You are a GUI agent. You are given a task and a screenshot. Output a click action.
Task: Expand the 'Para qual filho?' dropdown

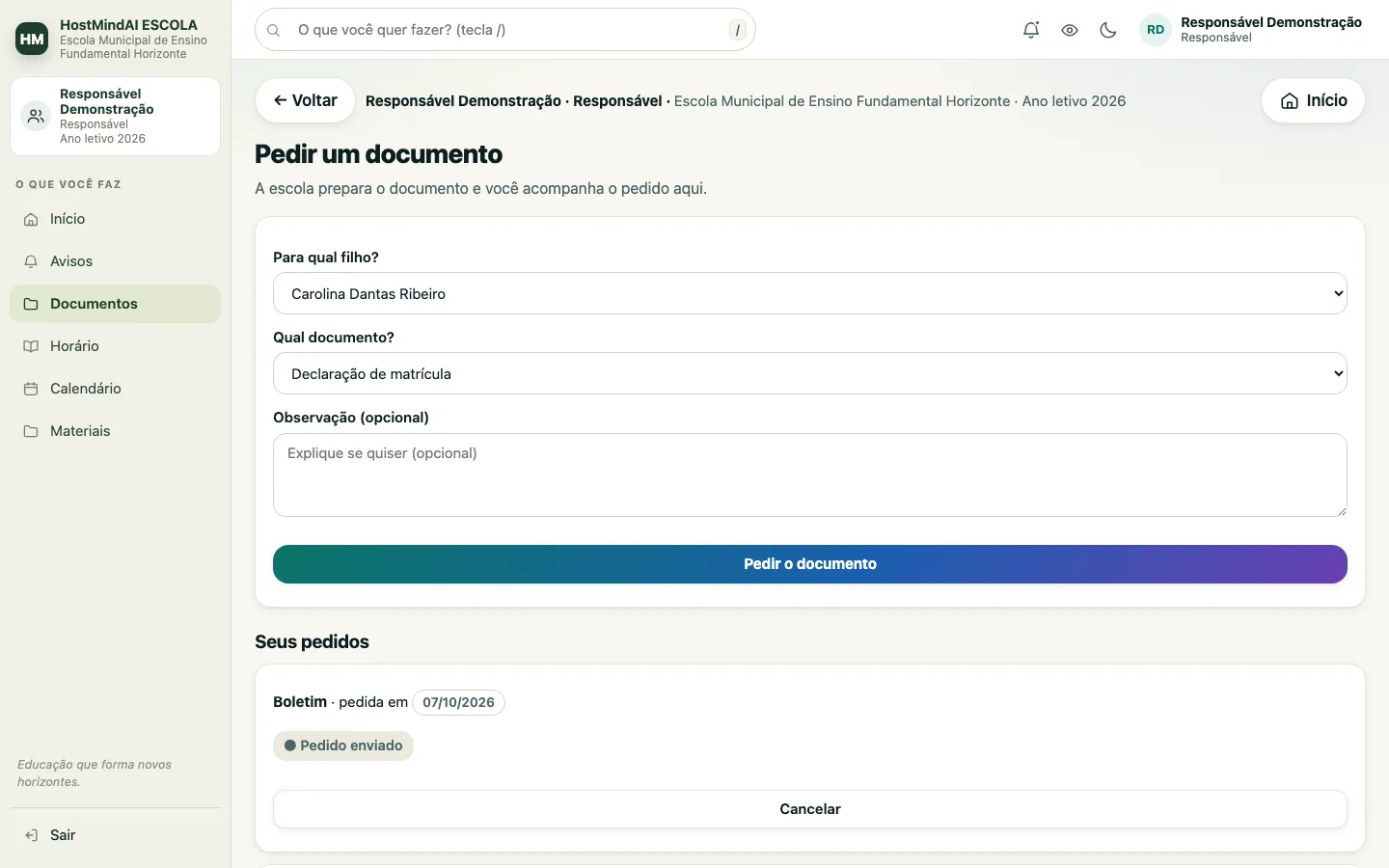pos(810,293)
